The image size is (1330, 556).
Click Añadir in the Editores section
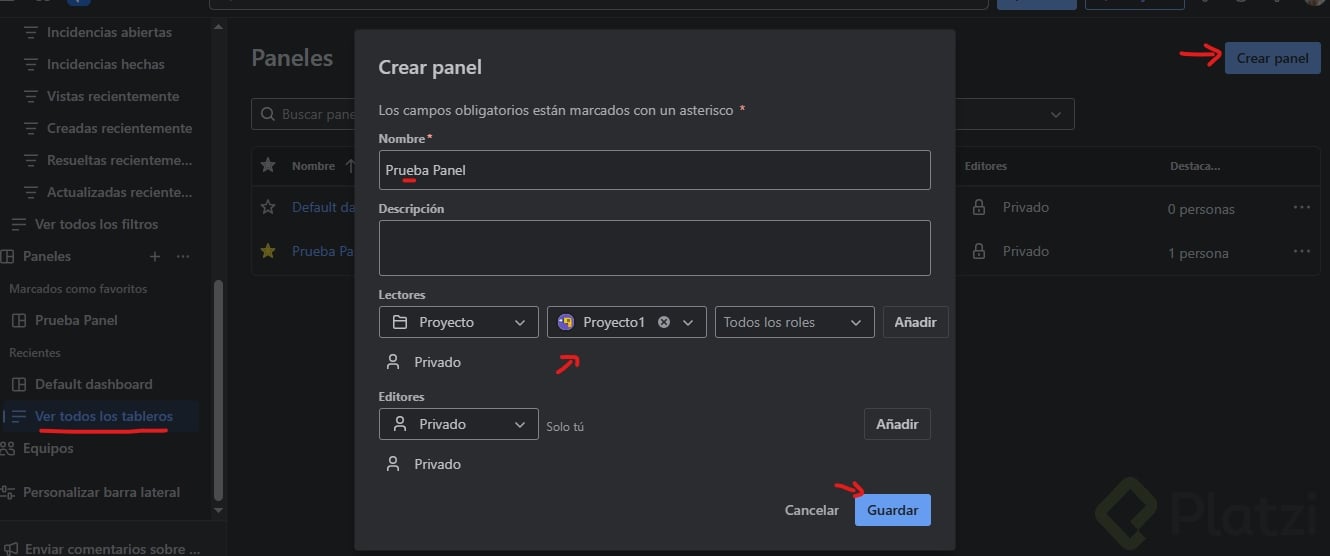pos(897,424)
